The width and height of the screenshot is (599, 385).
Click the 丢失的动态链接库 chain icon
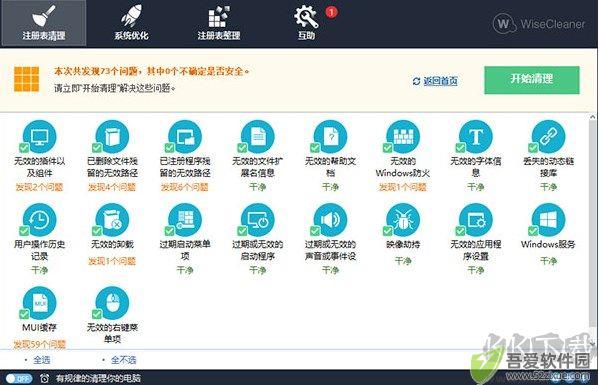click(x=549, y=137)
